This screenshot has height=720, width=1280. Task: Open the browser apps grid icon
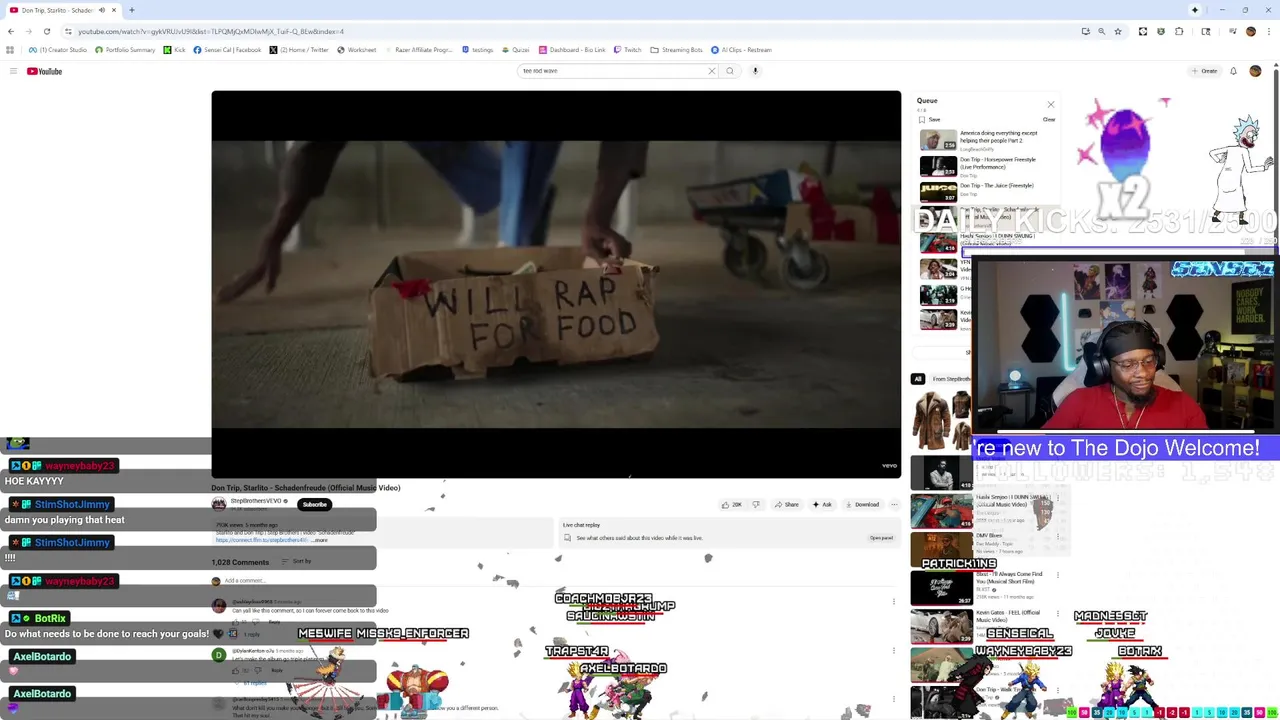(10, 50)
